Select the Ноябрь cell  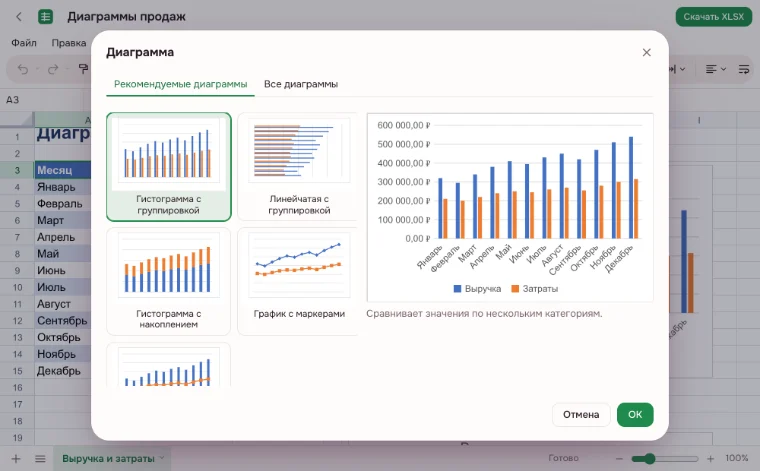click(63, 354)
